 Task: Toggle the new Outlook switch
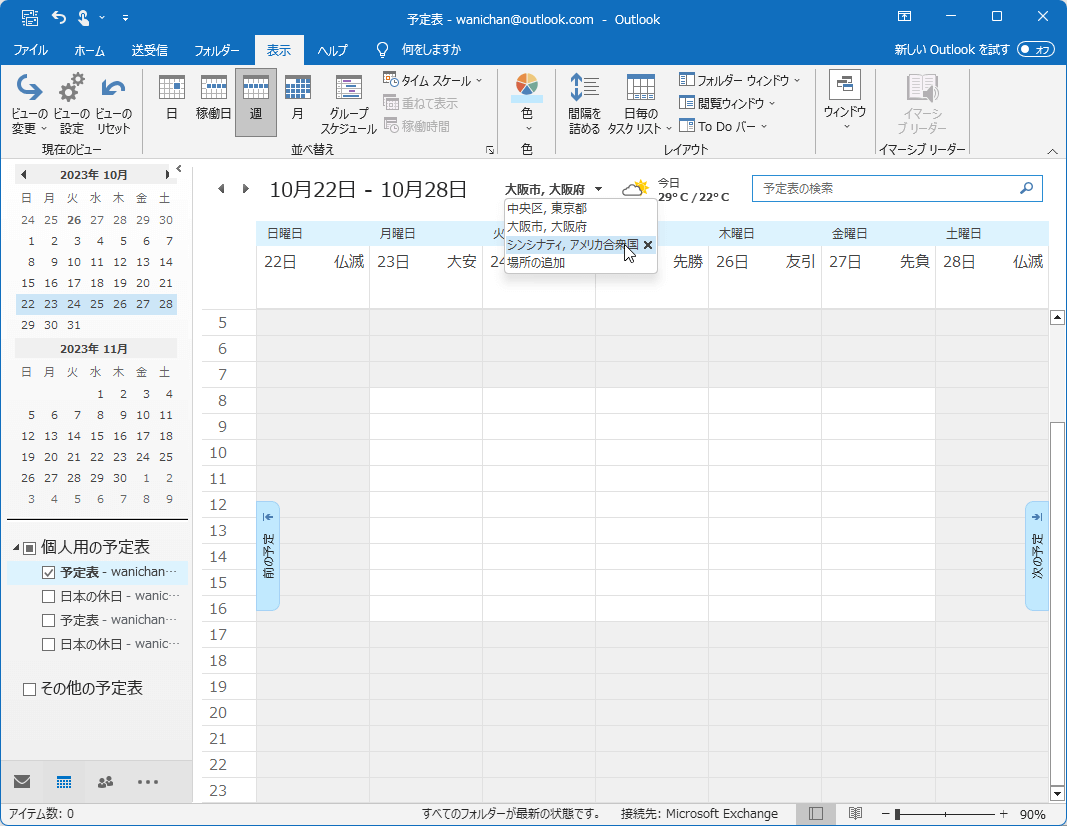click(1036, 49)
